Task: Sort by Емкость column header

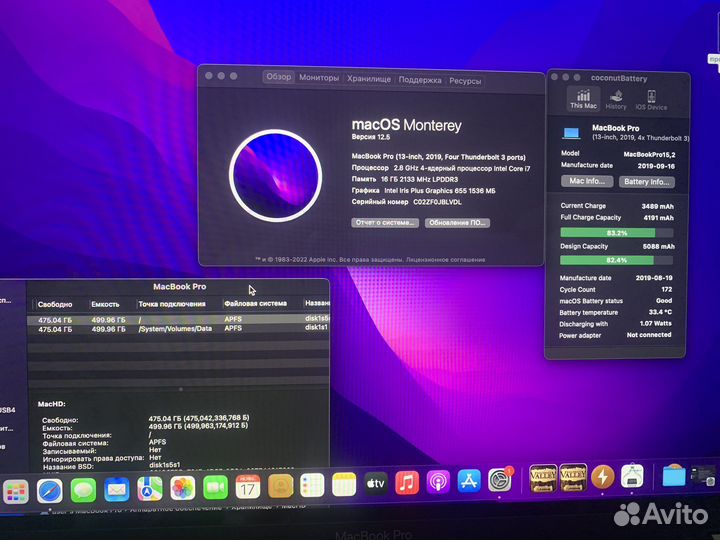Action: click(x=105, y=304)
